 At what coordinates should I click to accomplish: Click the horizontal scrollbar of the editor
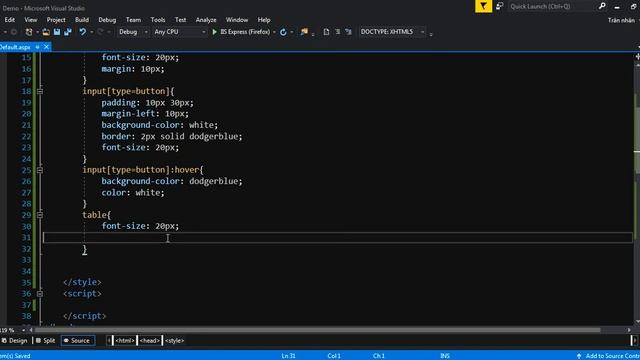pos(318,330)
